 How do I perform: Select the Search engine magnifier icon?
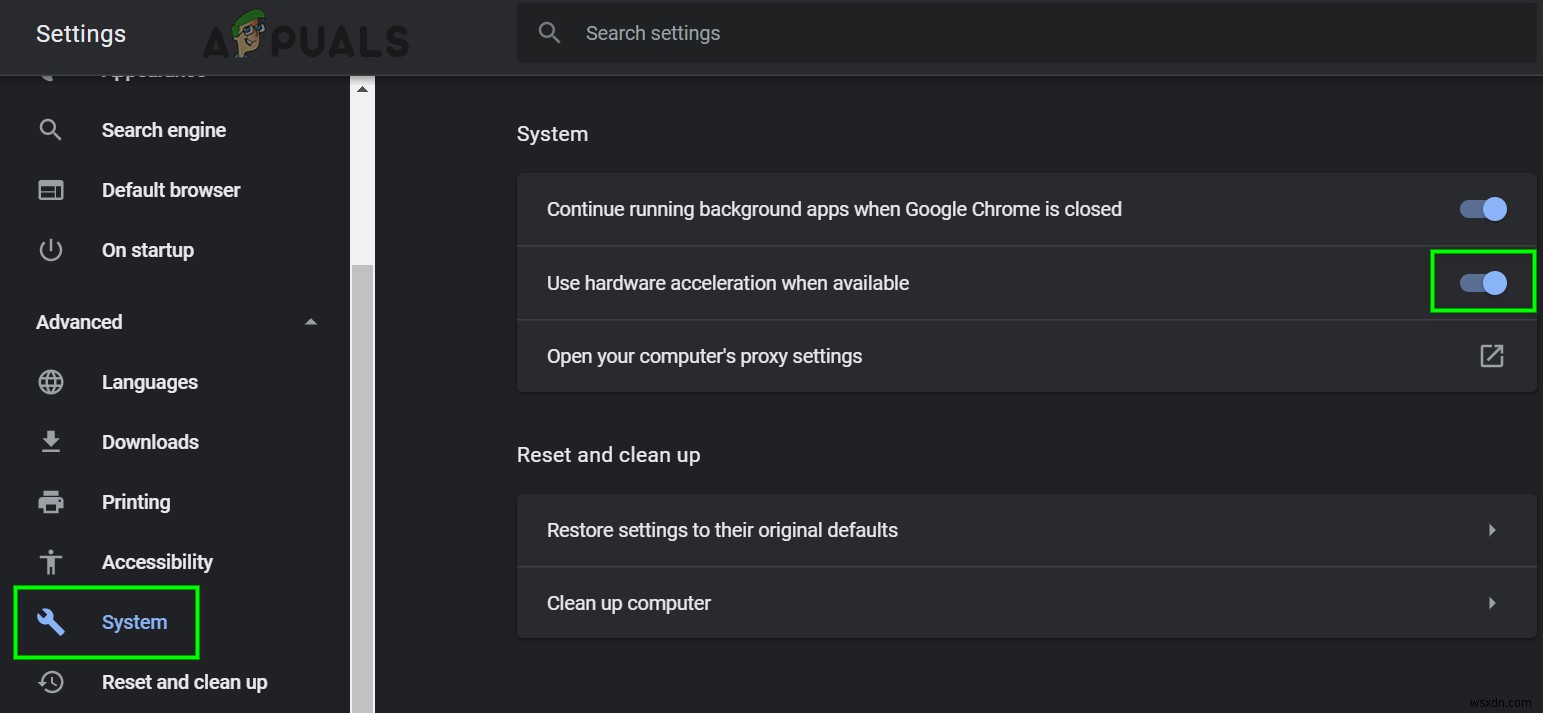(x=50, y=129)
